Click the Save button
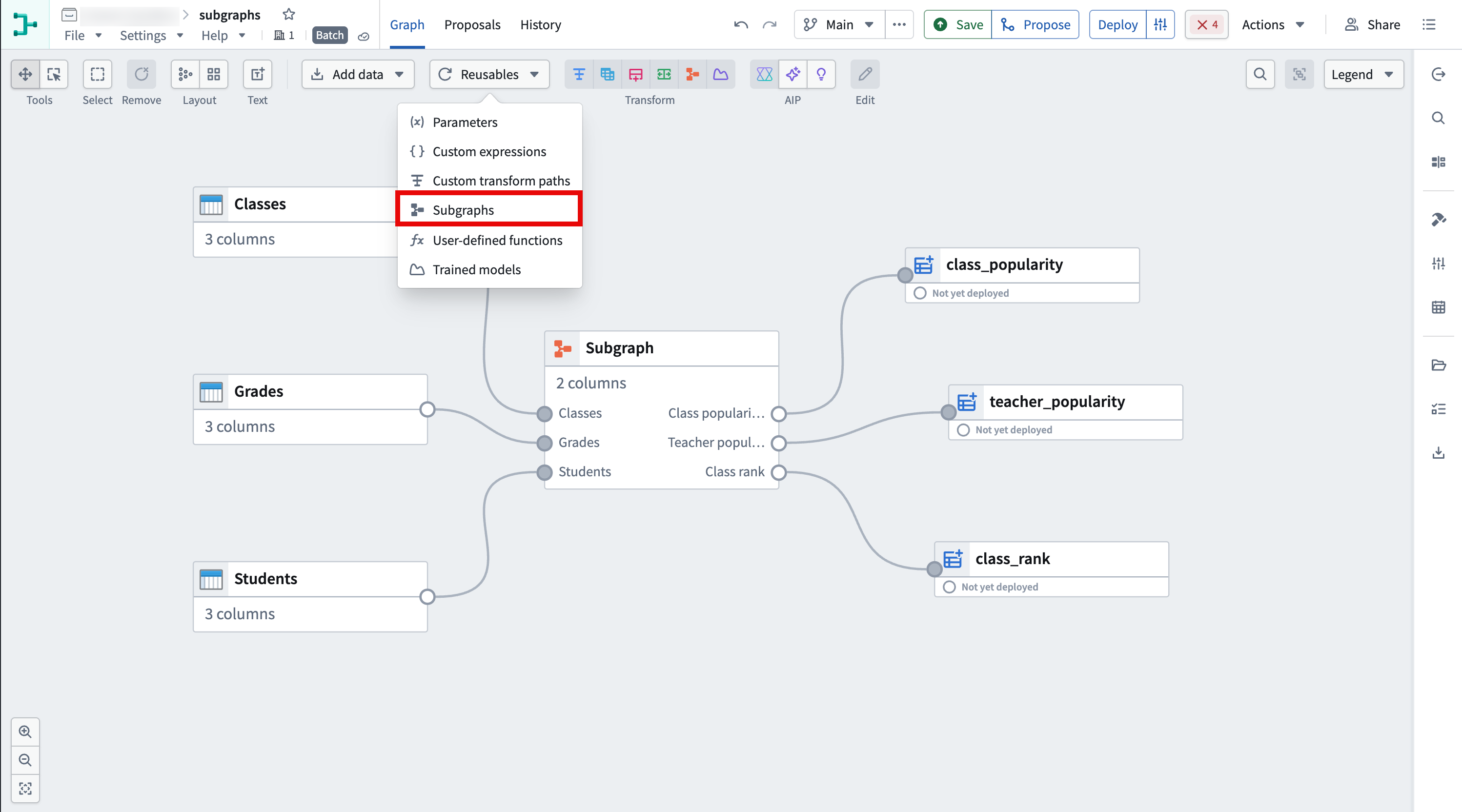The width and height of the screenshot is (1462, 812). 958,24
